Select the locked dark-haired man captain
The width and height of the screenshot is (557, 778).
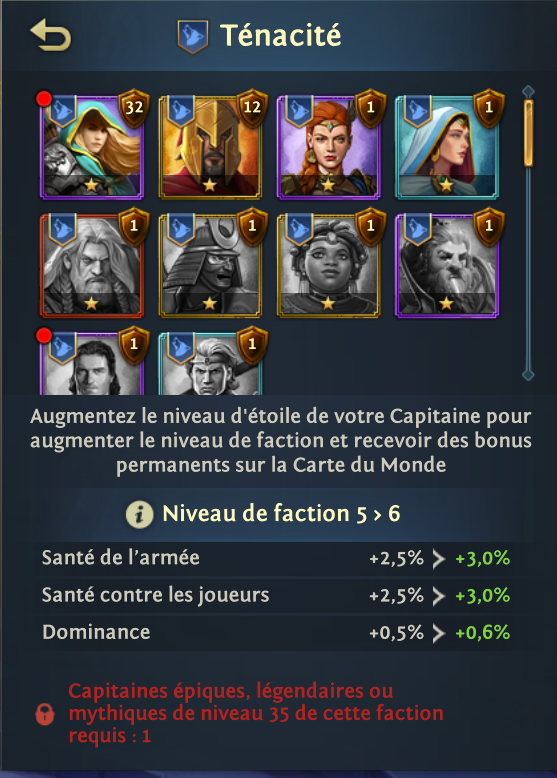[x=92, y=364]
